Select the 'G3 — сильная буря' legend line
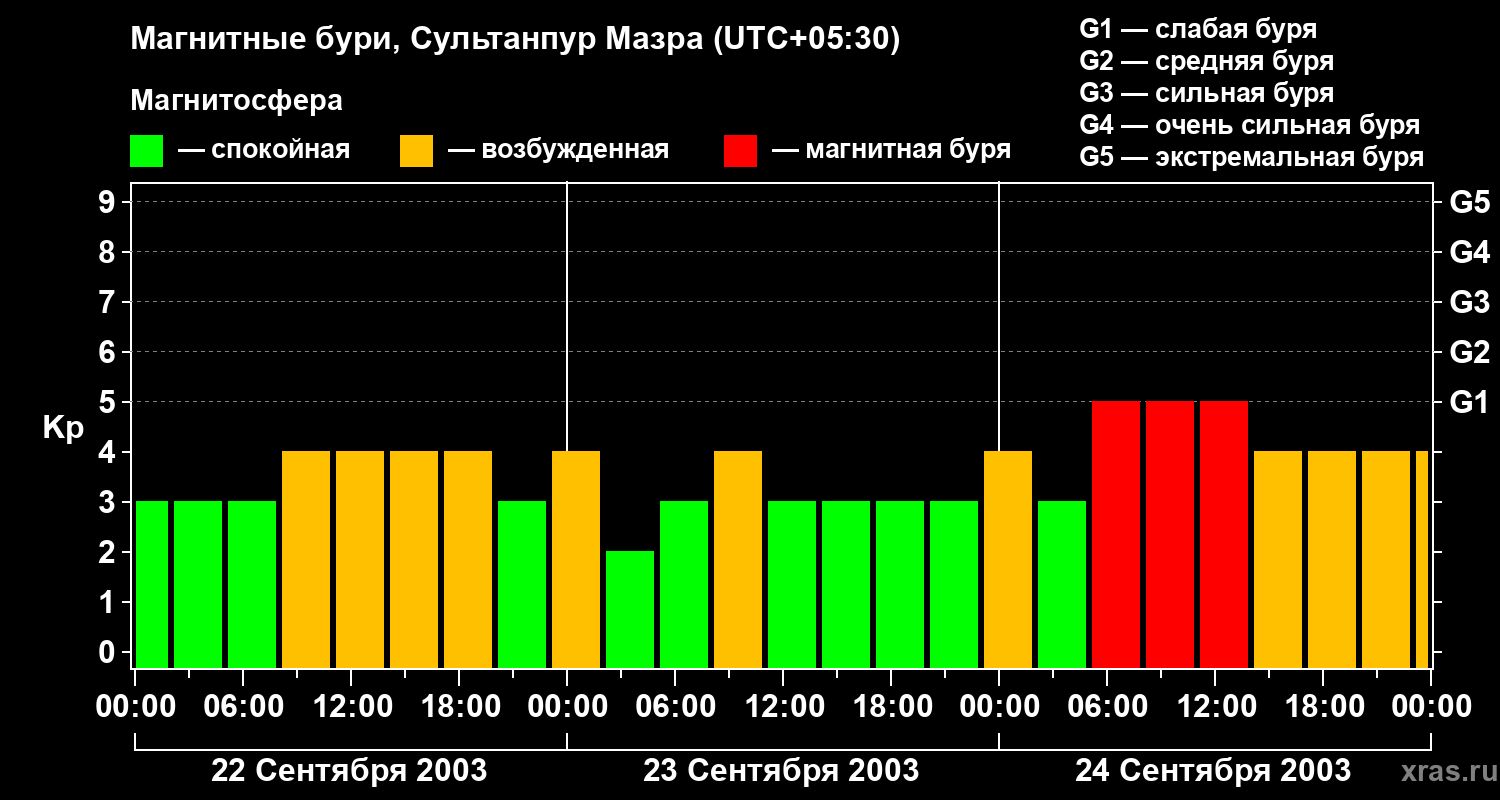 pos(1207,93)
